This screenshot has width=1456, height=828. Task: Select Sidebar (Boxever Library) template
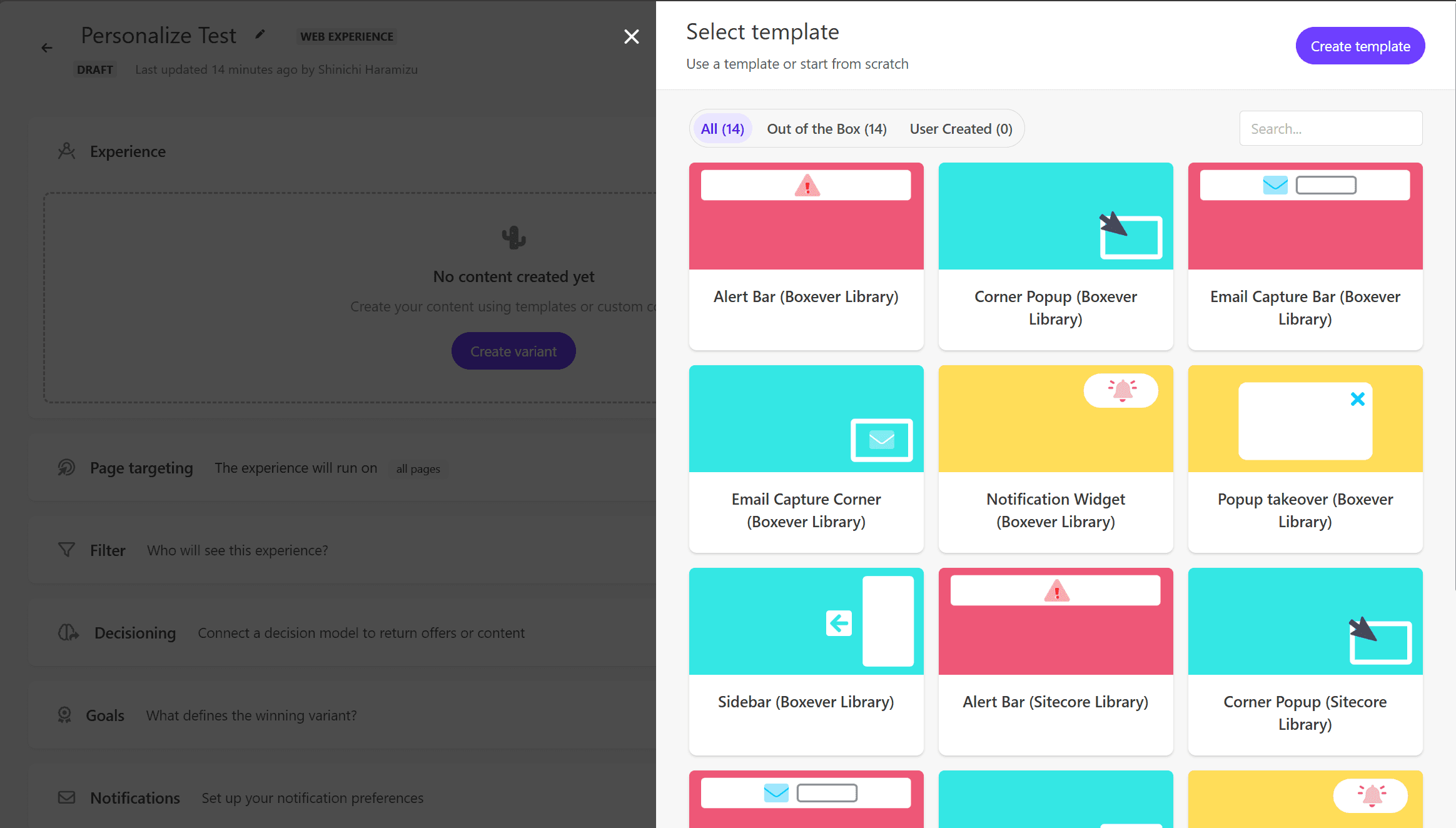tap(806, 661)
